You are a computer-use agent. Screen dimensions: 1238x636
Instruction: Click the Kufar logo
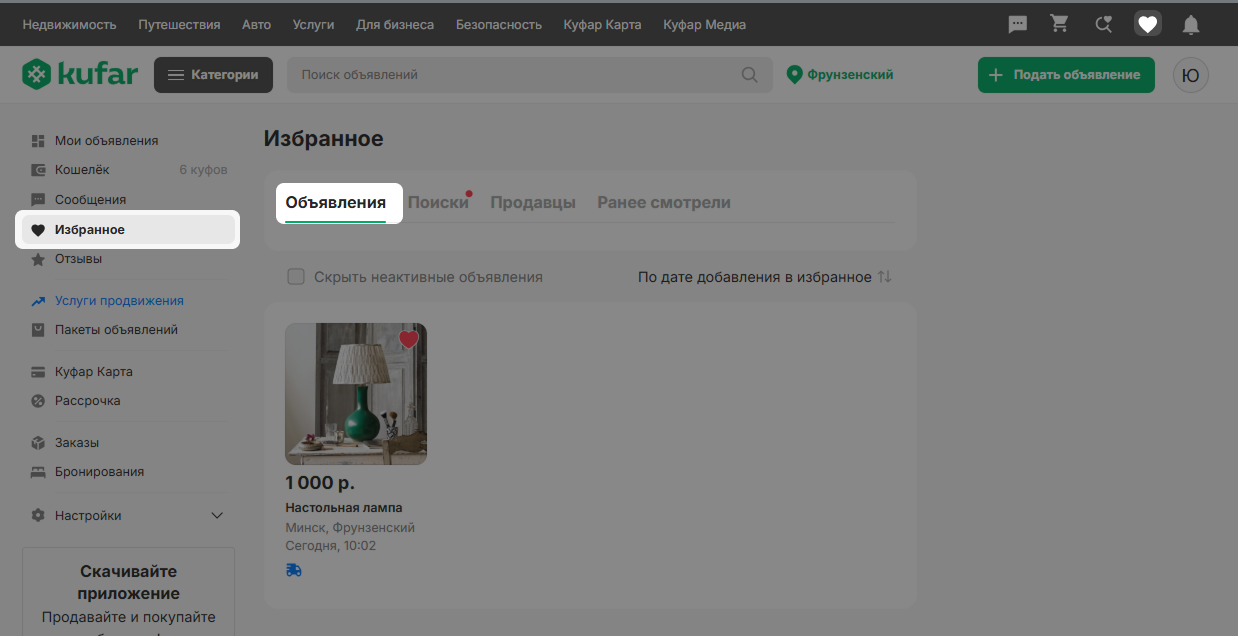pyautogui.click(x=80, y=74)
